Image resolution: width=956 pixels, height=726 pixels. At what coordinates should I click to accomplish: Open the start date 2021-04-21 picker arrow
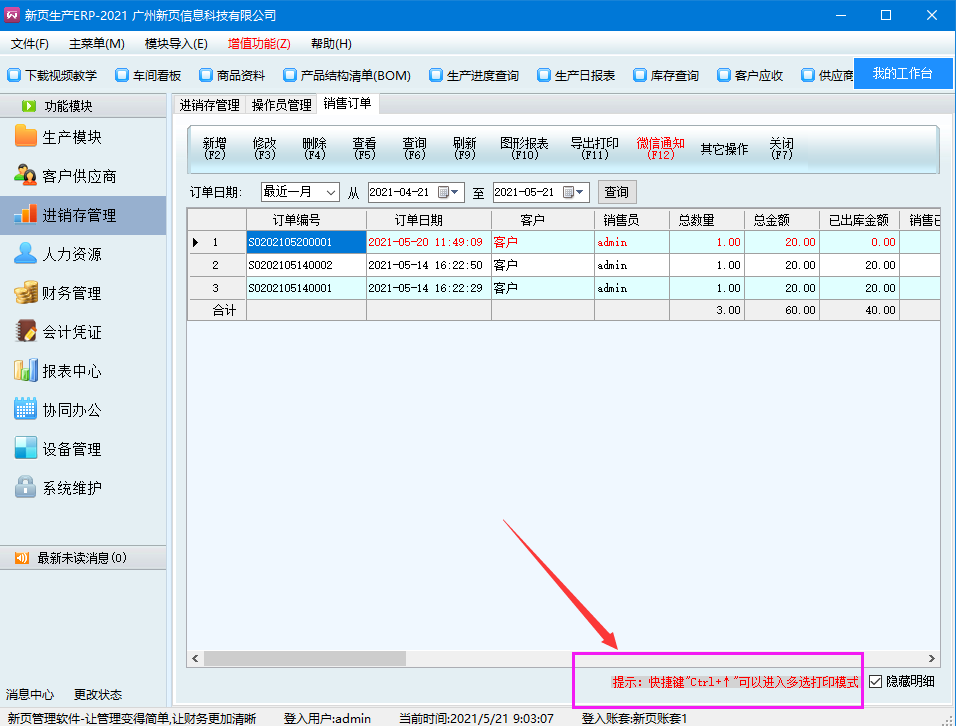[x=455, y=192]
